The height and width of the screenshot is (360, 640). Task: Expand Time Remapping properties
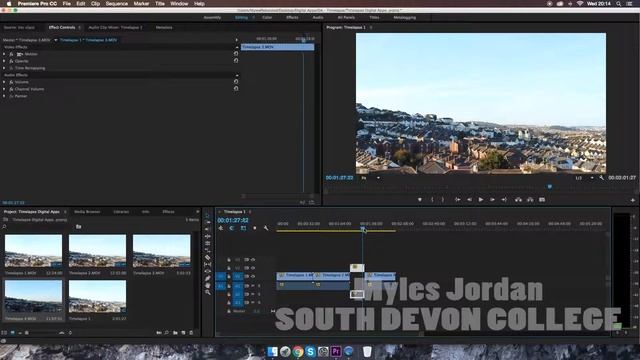(4, 68)
